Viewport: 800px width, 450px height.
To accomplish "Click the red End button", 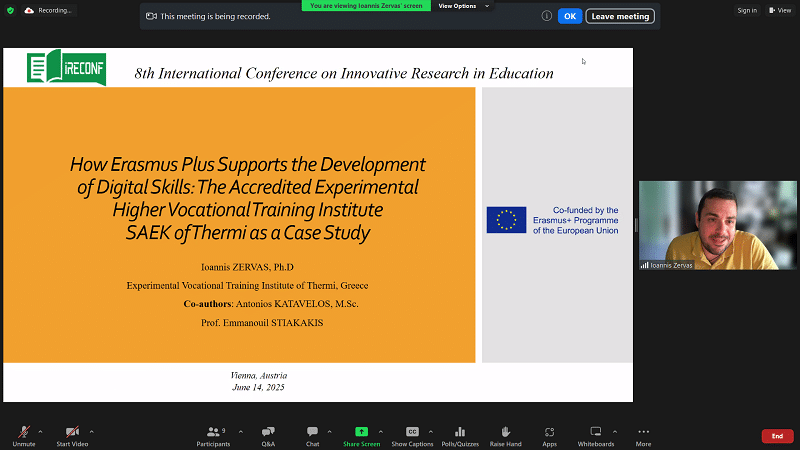I will tap(777, 436).
